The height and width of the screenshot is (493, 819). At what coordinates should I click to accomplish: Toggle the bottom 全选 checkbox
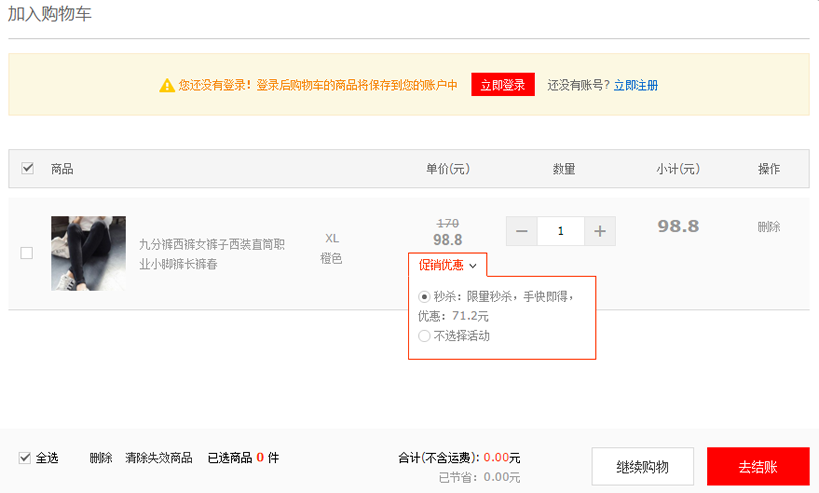(x=25, y=458)
